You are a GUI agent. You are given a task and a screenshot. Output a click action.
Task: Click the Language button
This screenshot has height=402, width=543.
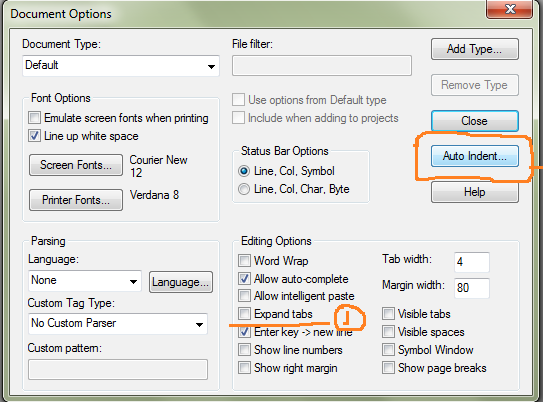tap(181, 282)
